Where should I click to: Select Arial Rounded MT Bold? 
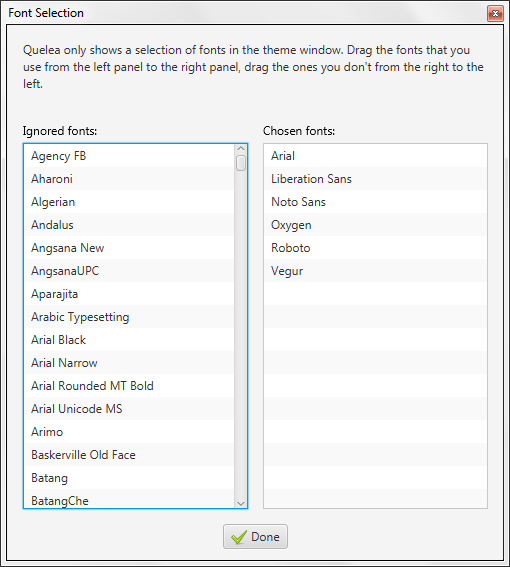[x=129, y=386]
